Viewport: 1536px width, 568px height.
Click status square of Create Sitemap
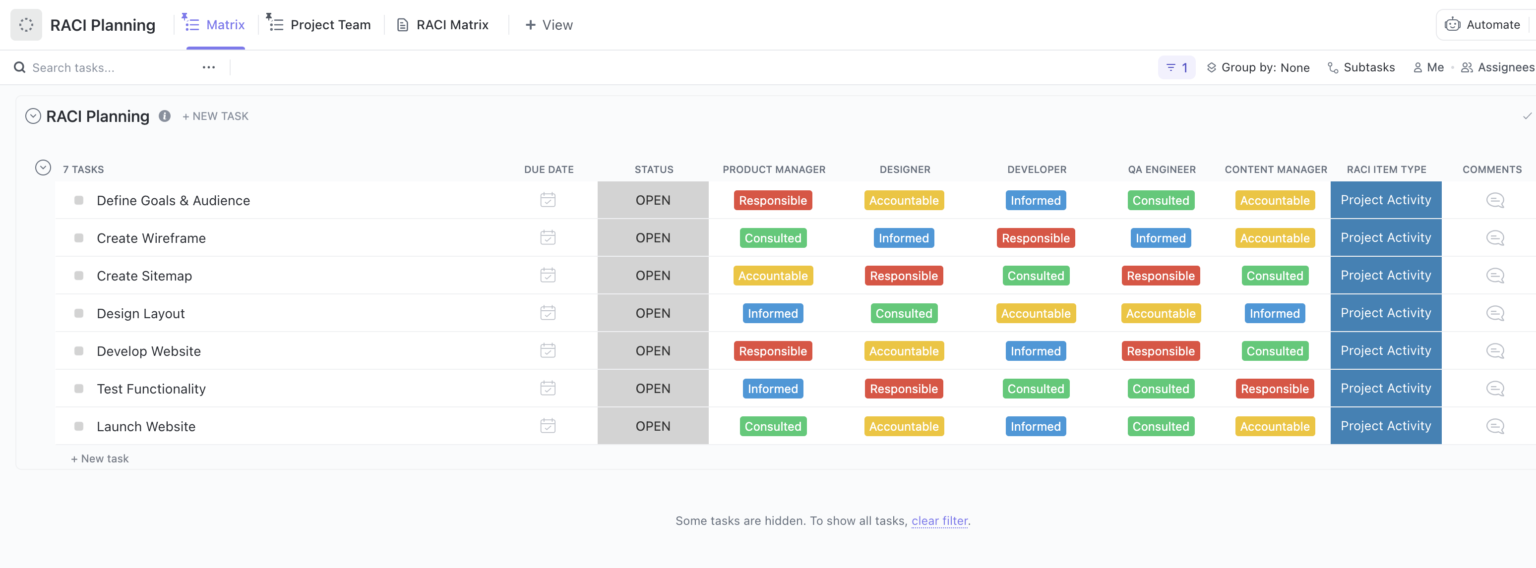[x=79, y=276]
